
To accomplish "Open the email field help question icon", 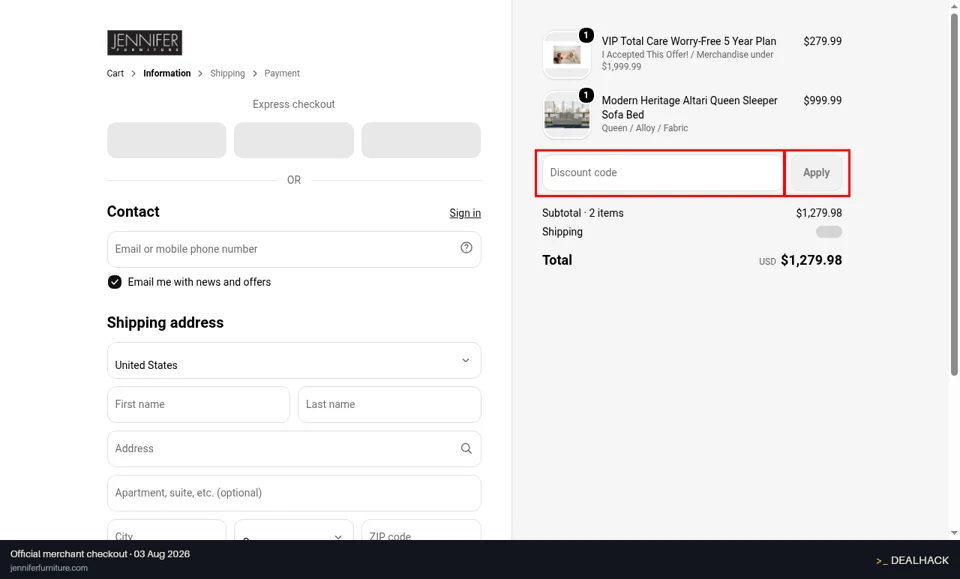I will 467,247.
